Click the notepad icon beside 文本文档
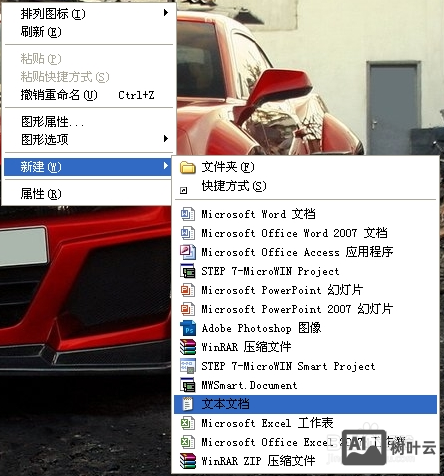The width and height of the screenshot is (444, 476). click(188, 404)
